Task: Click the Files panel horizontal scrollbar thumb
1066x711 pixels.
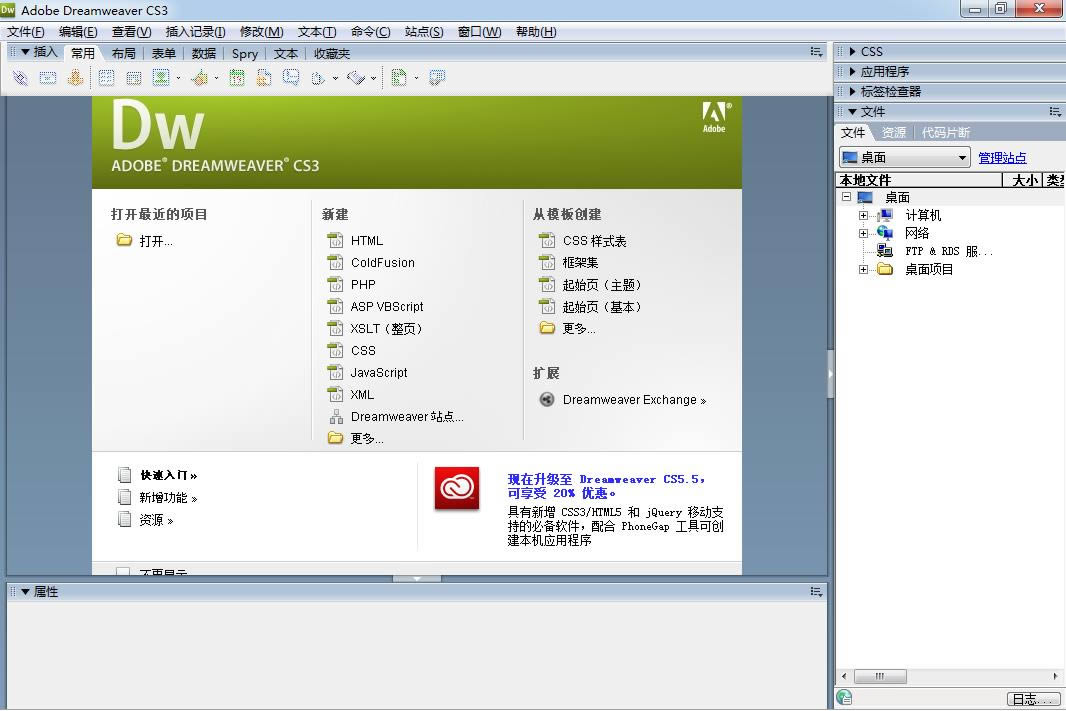Action: pyautogui.click(x=880, y=677)
